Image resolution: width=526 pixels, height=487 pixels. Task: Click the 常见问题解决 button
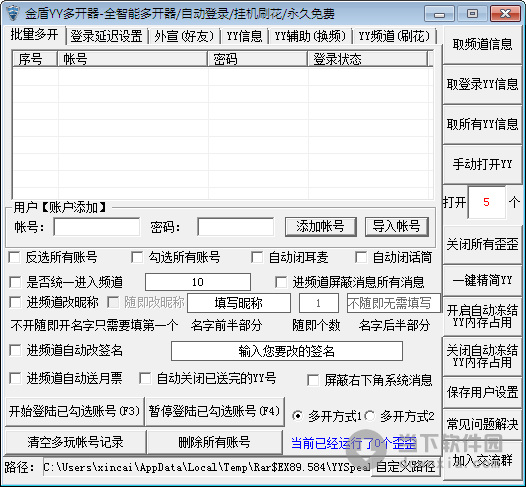(x=482, y=424)
